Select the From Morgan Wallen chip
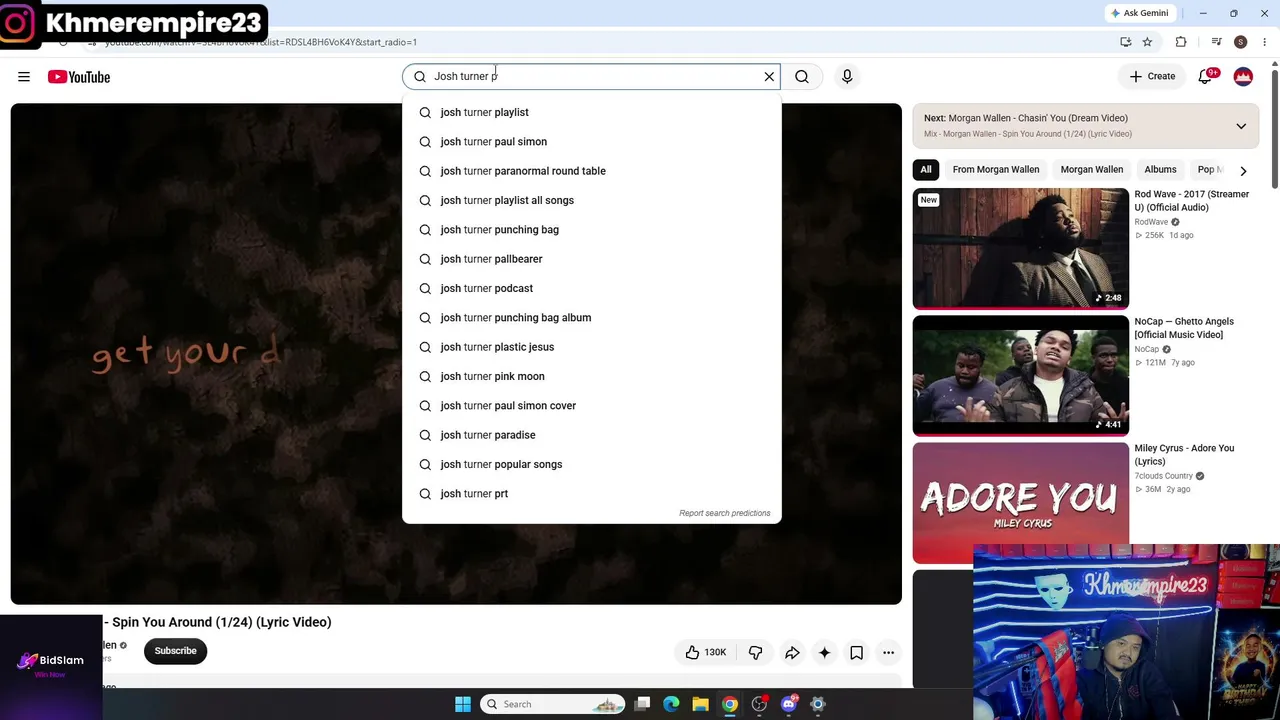The image size is (1280, 720). point(996,170)
